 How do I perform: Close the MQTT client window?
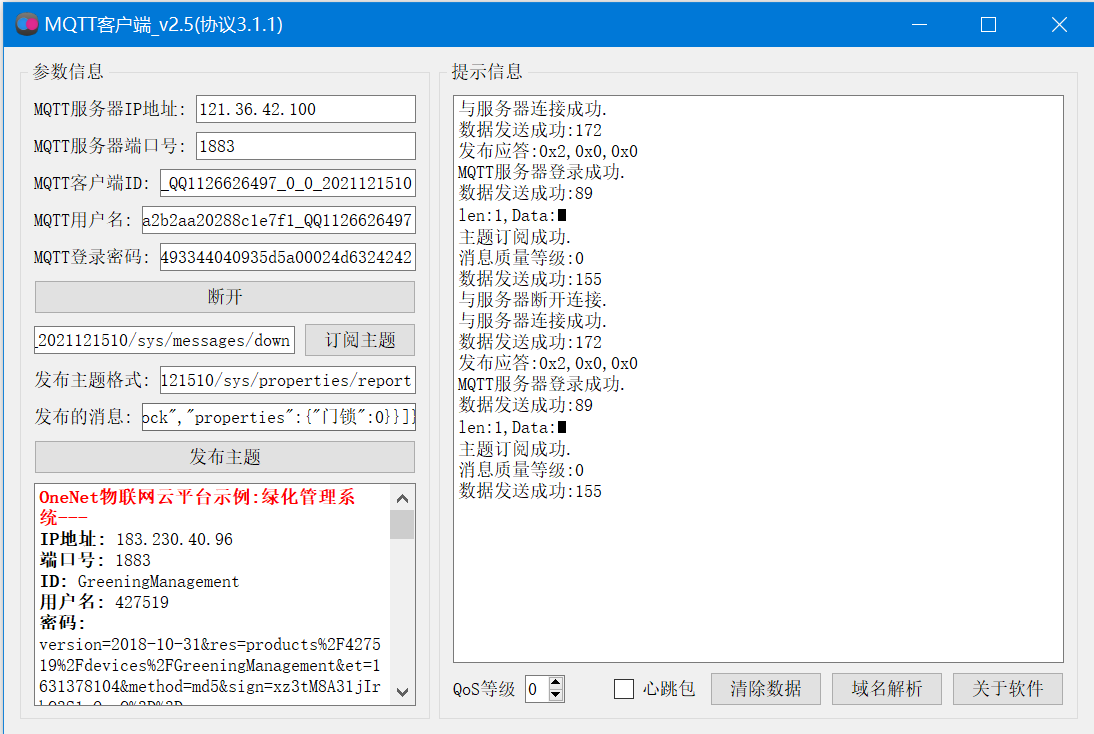point(1058,24)
